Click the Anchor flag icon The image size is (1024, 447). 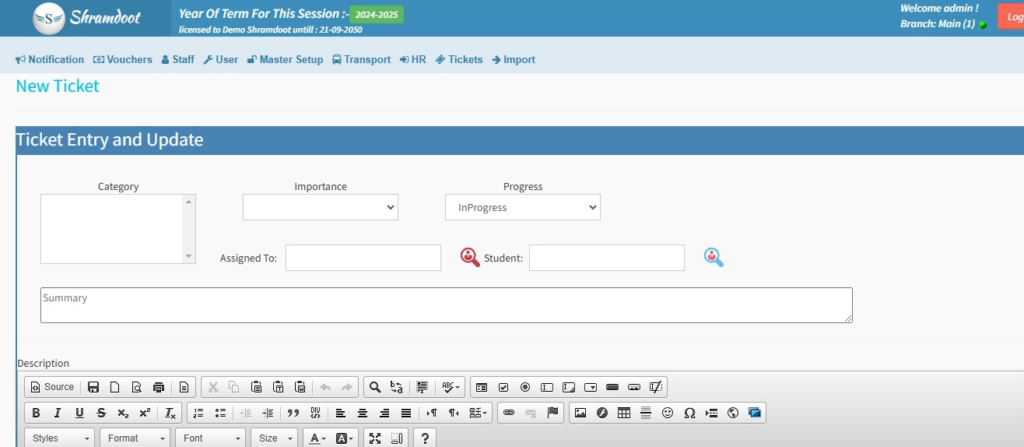click(552, 413)
